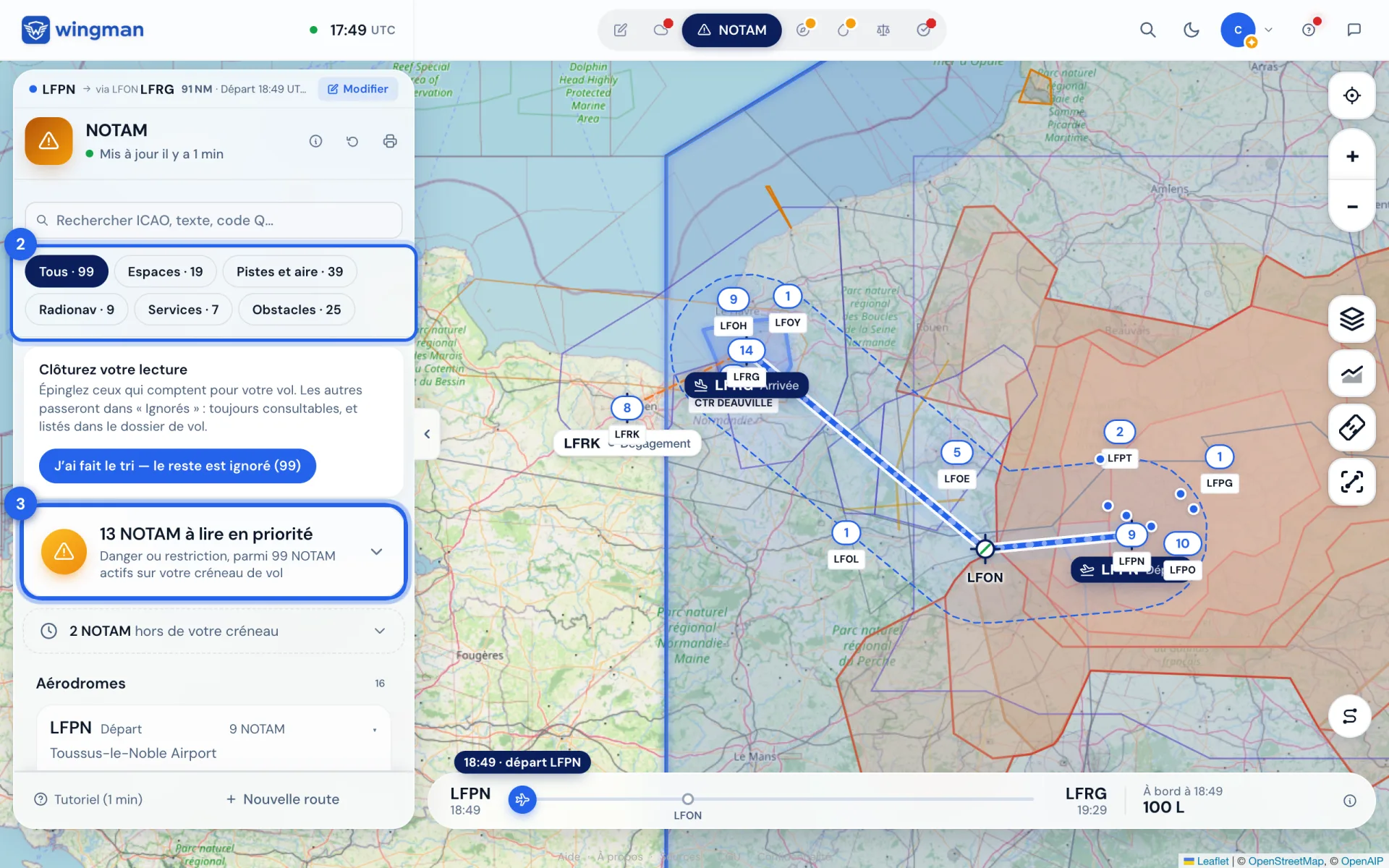Open the OpenAIP attribution link

[1362, 861]
